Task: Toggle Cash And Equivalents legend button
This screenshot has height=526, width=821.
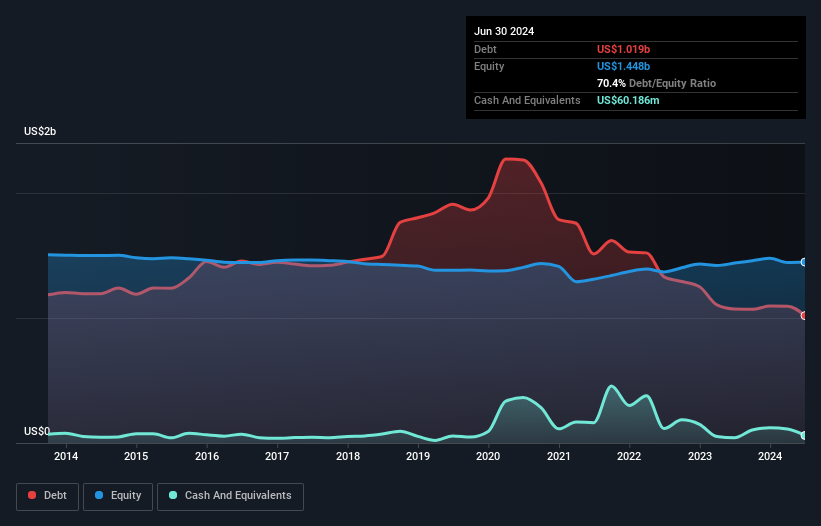Action: (230, 496)
